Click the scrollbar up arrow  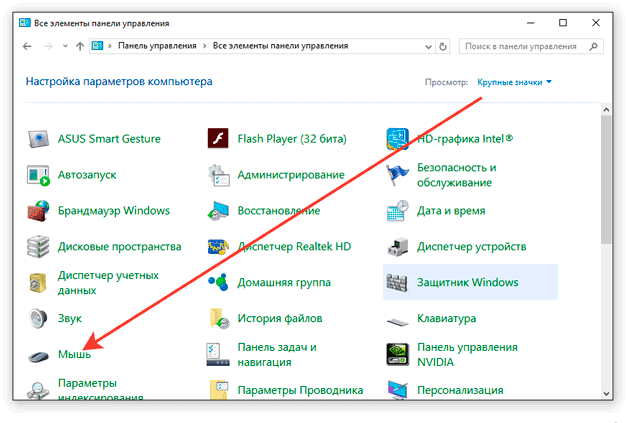click(606, 110)
